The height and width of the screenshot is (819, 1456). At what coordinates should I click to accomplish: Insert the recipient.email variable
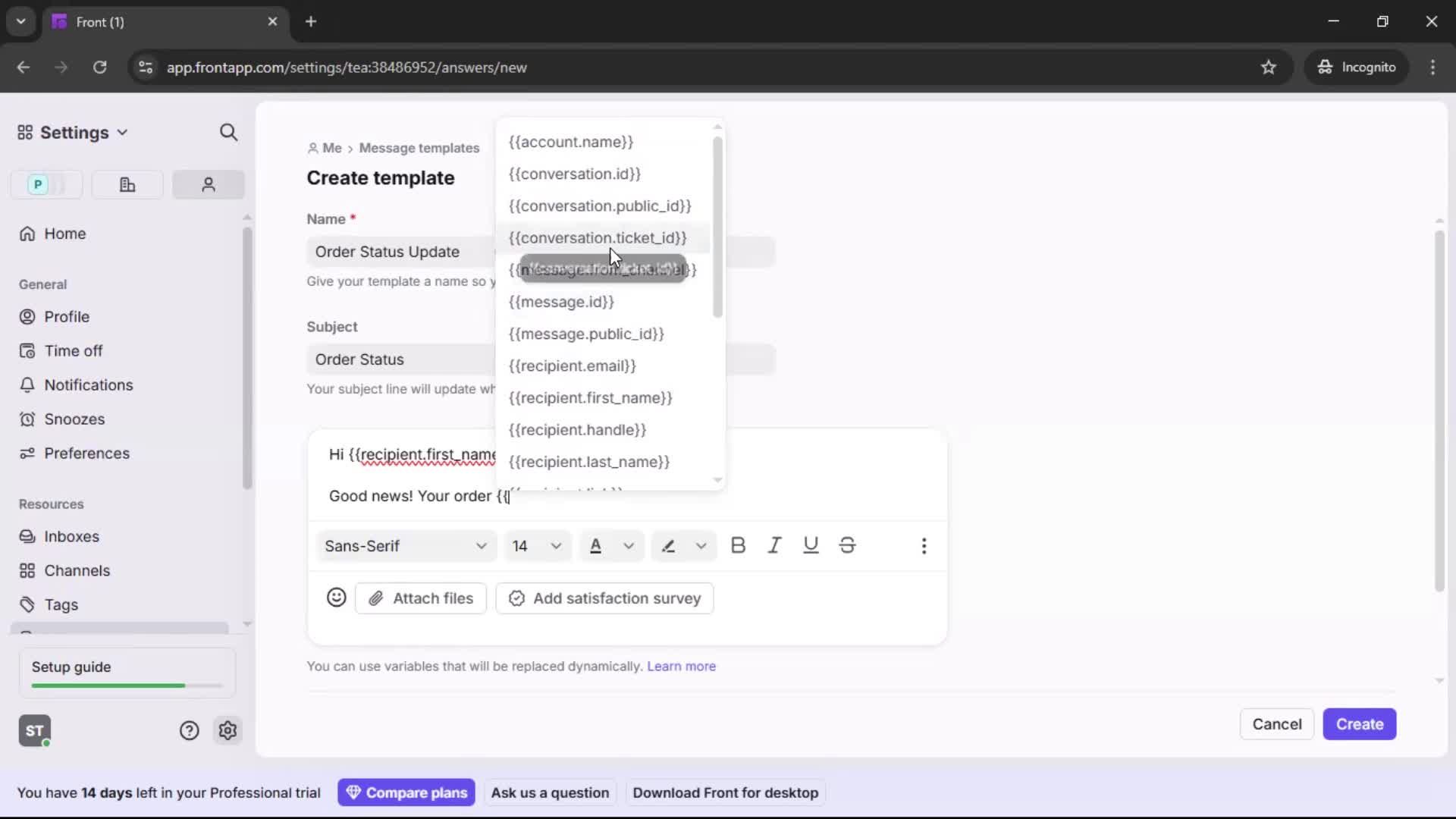572,366
